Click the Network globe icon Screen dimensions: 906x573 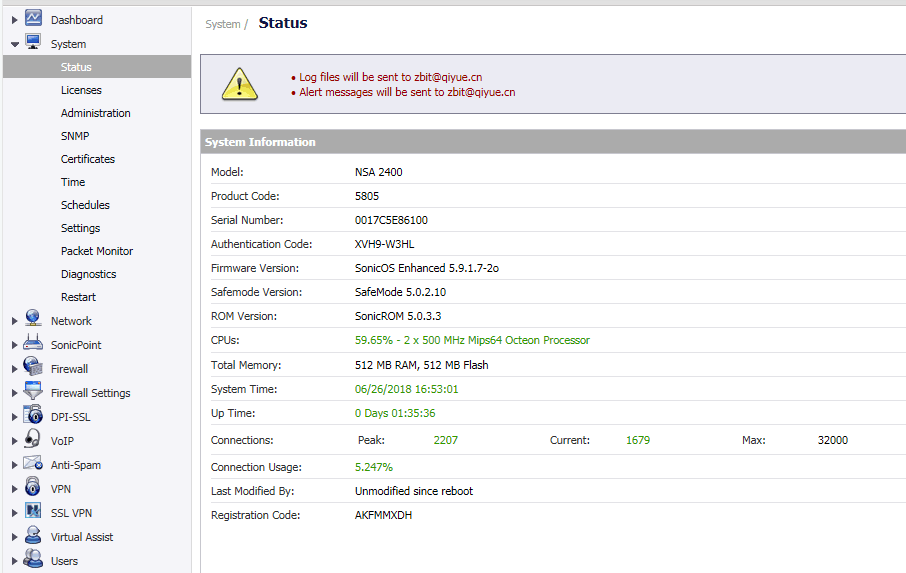coord(33,319)
